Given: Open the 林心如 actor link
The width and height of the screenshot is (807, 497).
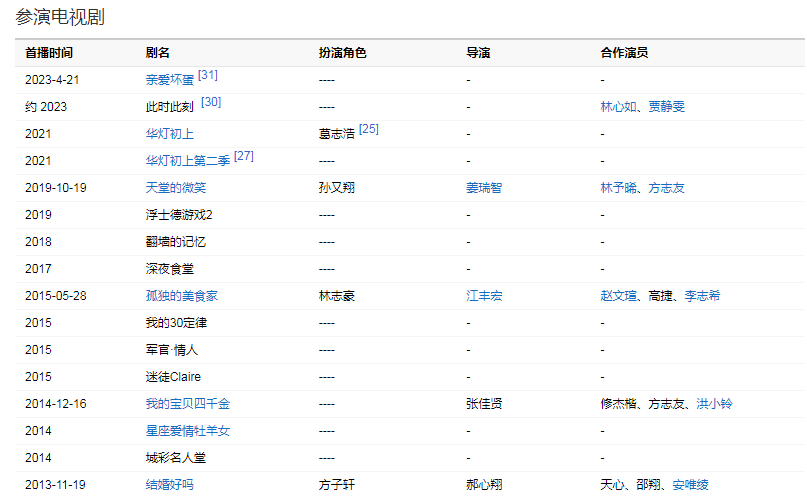Looking at the screenshot, I should [617, 107].
